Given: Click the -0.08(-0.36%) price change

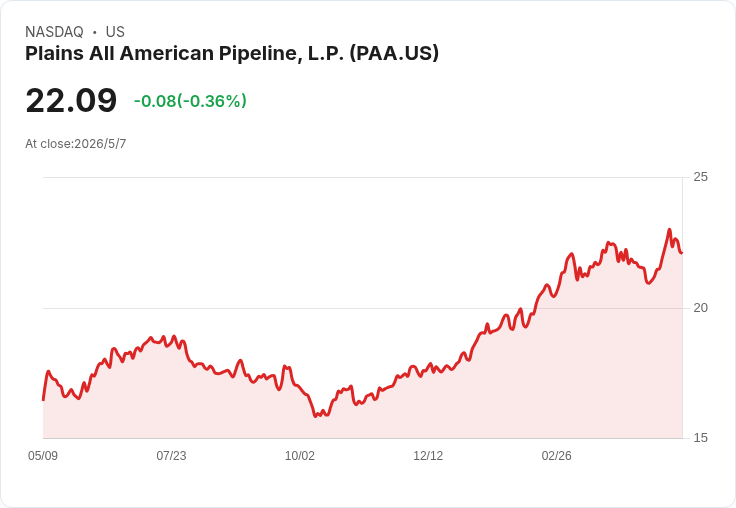Looking at the screenshot, I should coord(190,101).
